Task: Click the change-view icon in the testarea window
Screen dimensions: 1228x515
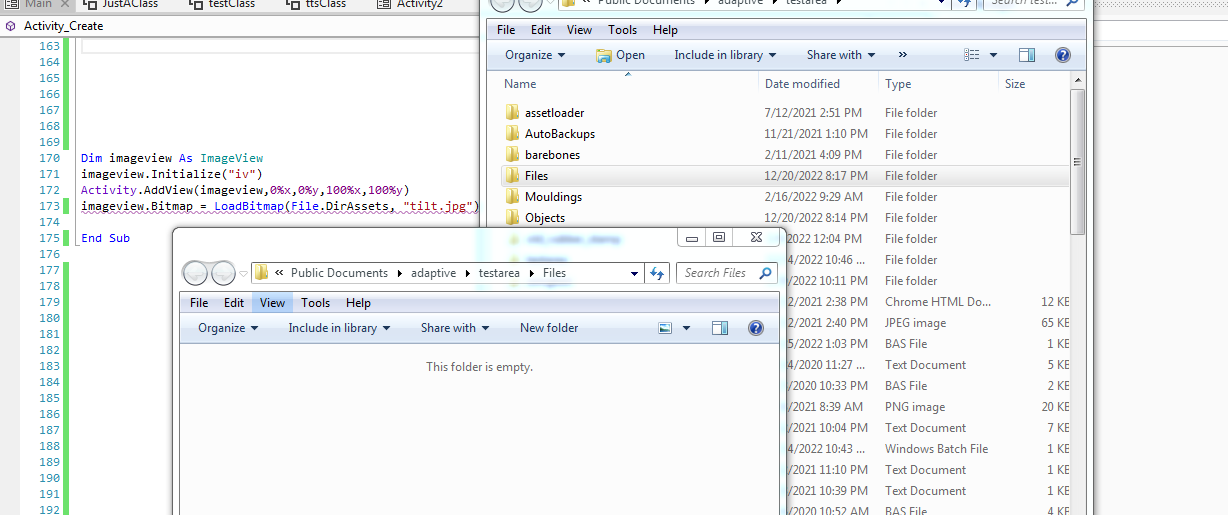Action: pos(971,55)
